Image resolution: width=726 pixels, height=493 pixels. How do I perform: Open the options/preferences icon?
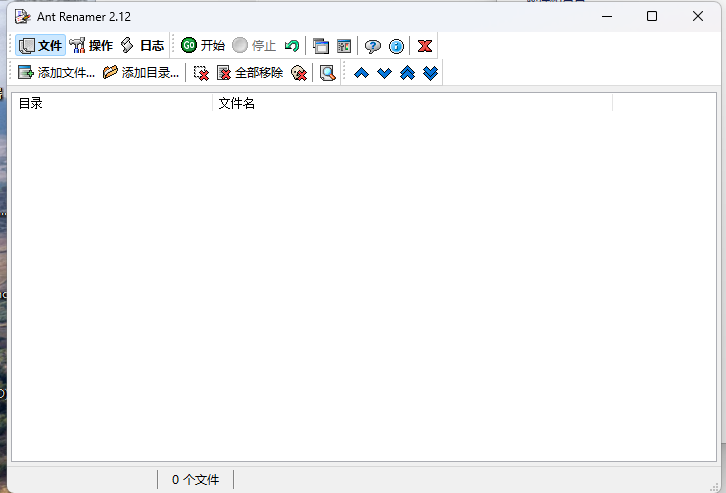coord(344,46)
